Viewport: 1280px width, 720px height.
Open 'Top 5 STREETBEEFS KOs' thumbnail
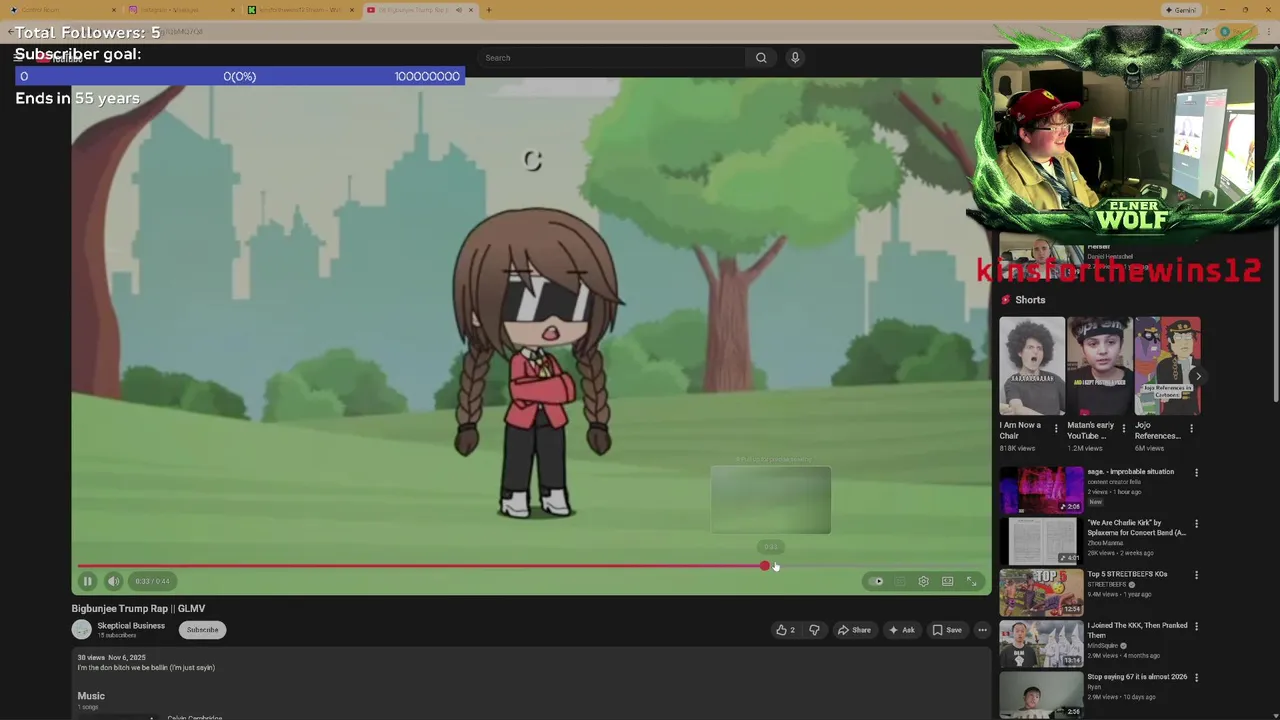click(x=1041, y=592)
